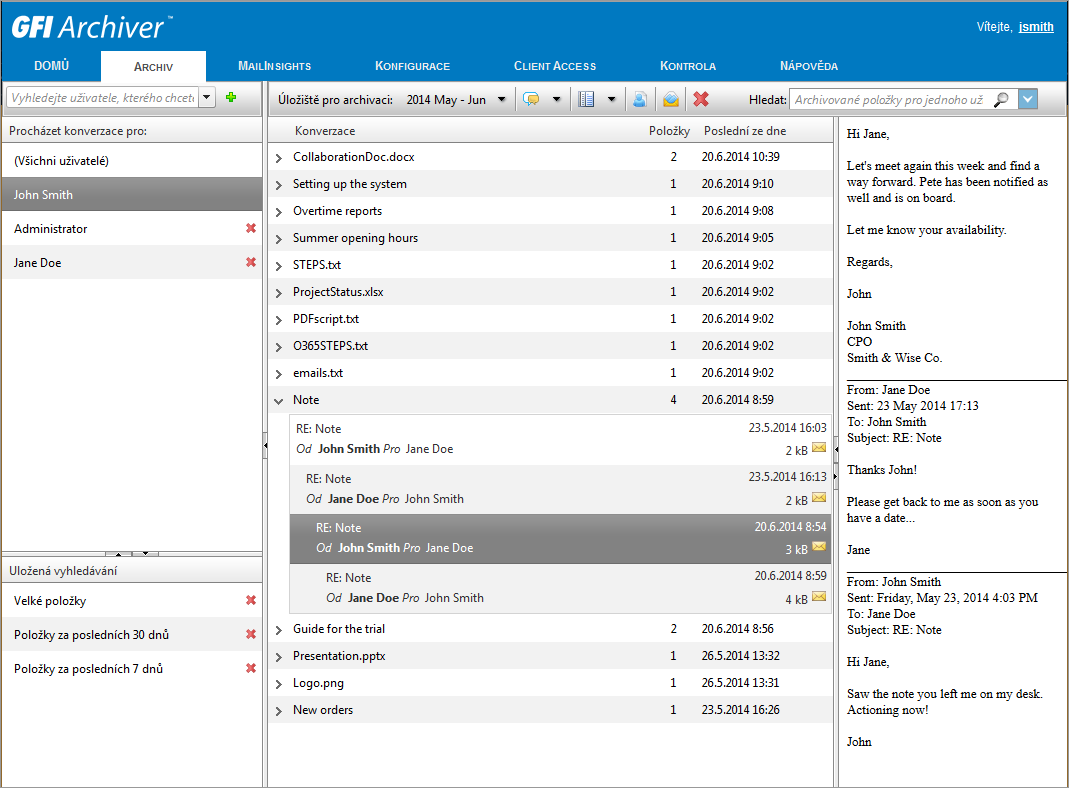Delete saved search Položky za posledních 7 dnů
Screen dimensions: 1069x788
pyautogui.click(x=251, y=669)
